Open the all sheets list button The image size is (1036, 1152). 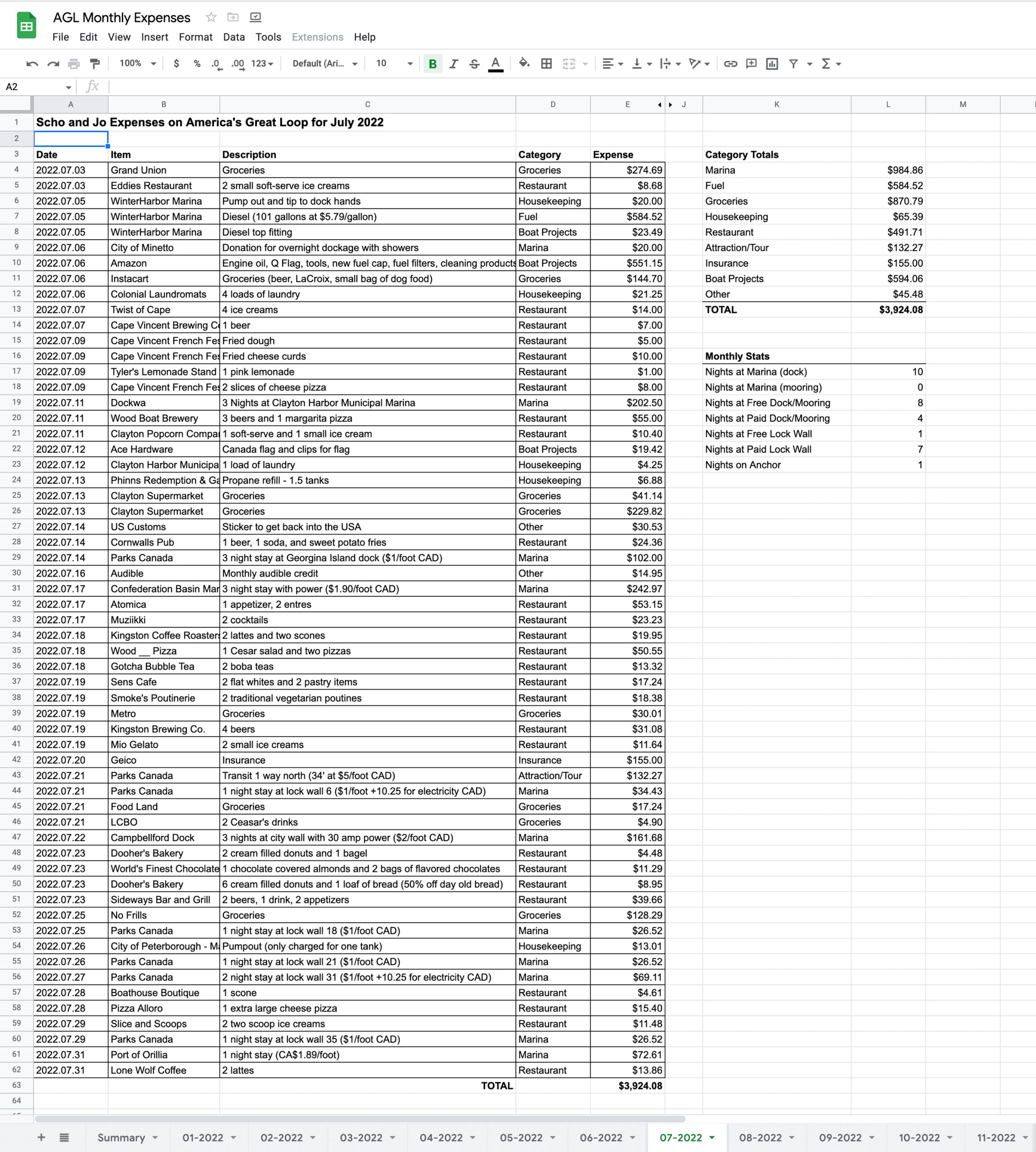(64, 1137)
